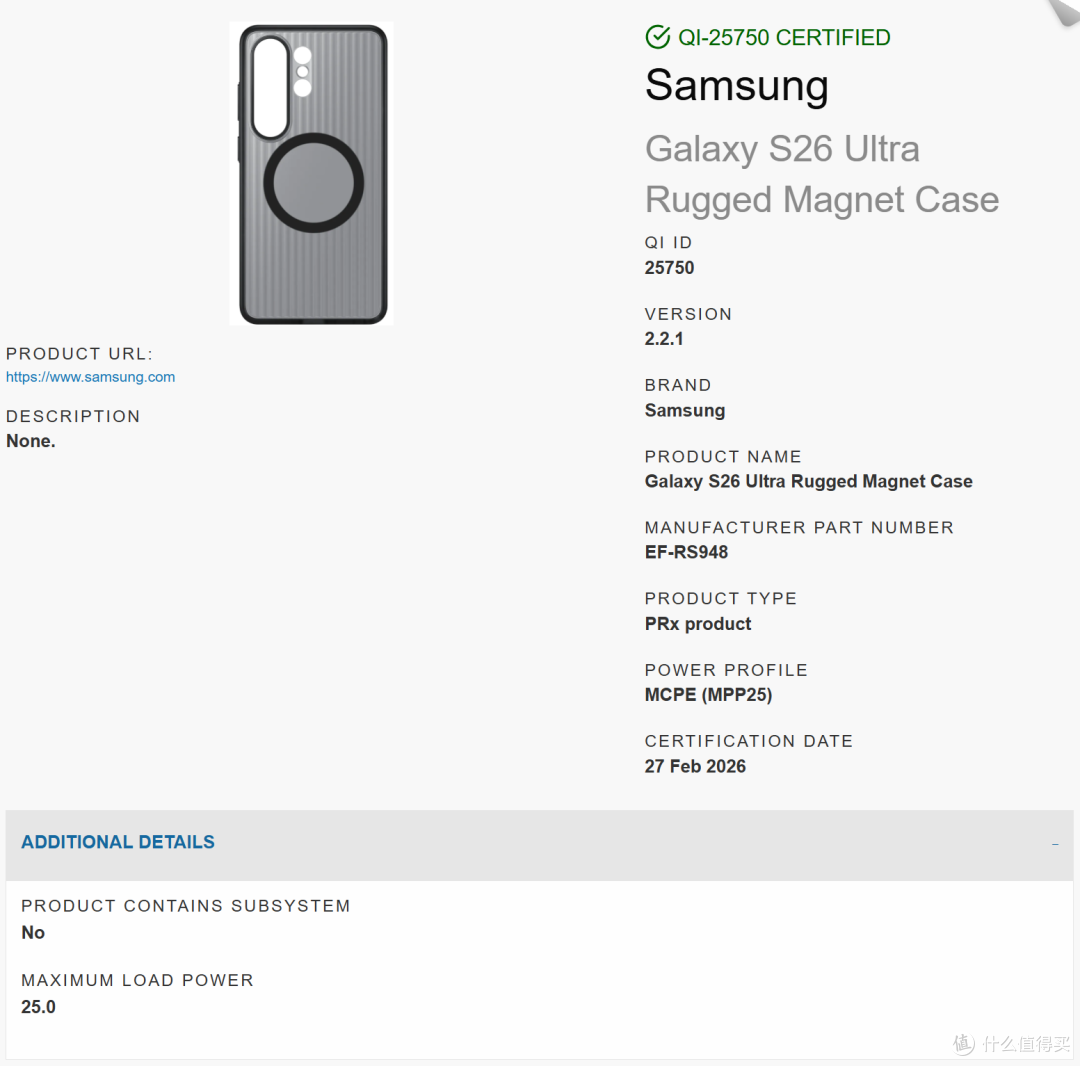Select the Galaxy S26 Ultra Rugged Magnet Case title
Image resolution: width=1080 pixels, height=1066 pixels.
[822, 174]
